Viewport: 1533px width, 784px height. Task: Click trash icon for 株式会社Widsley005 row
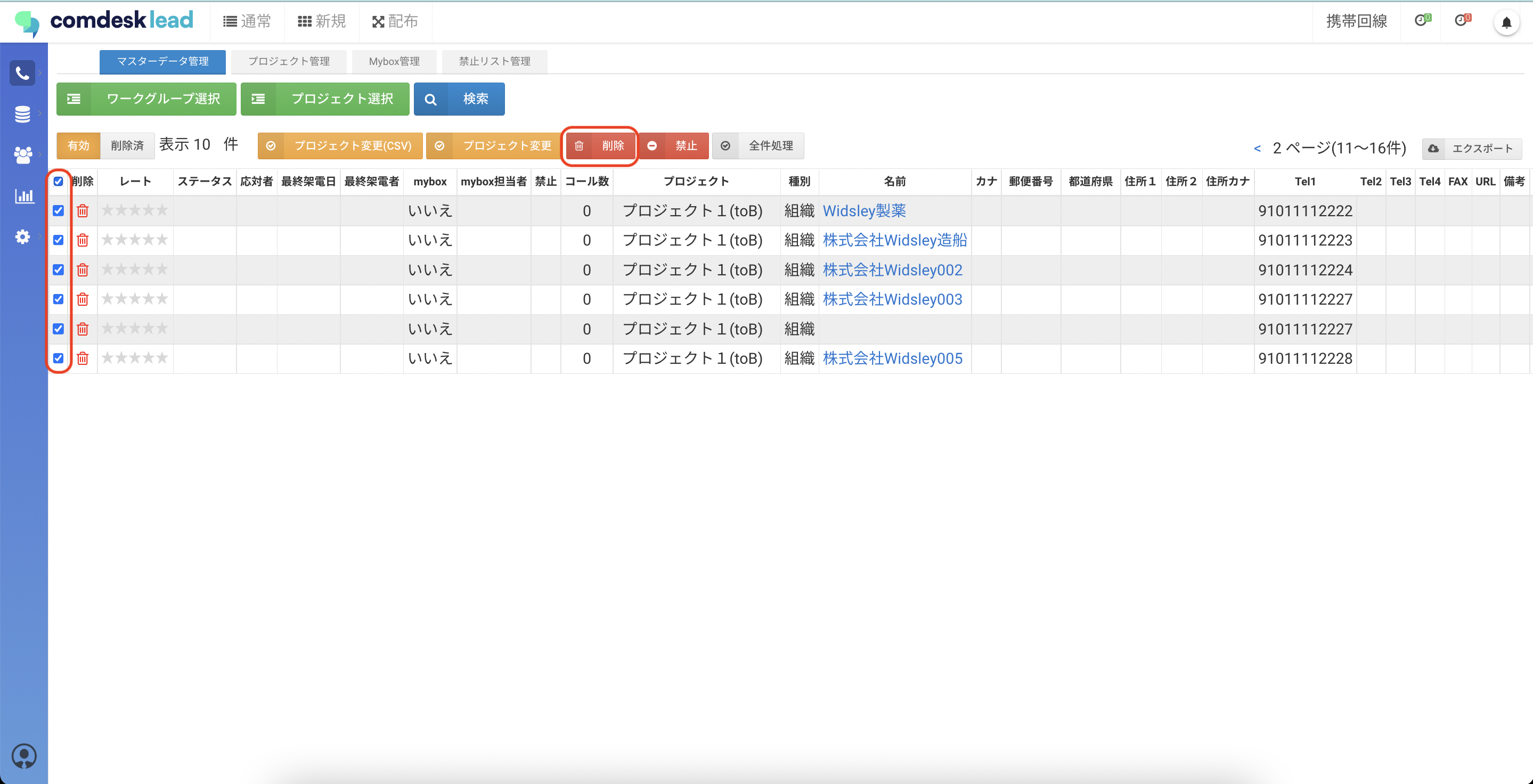pyautogui.click(x=83, y=358)
